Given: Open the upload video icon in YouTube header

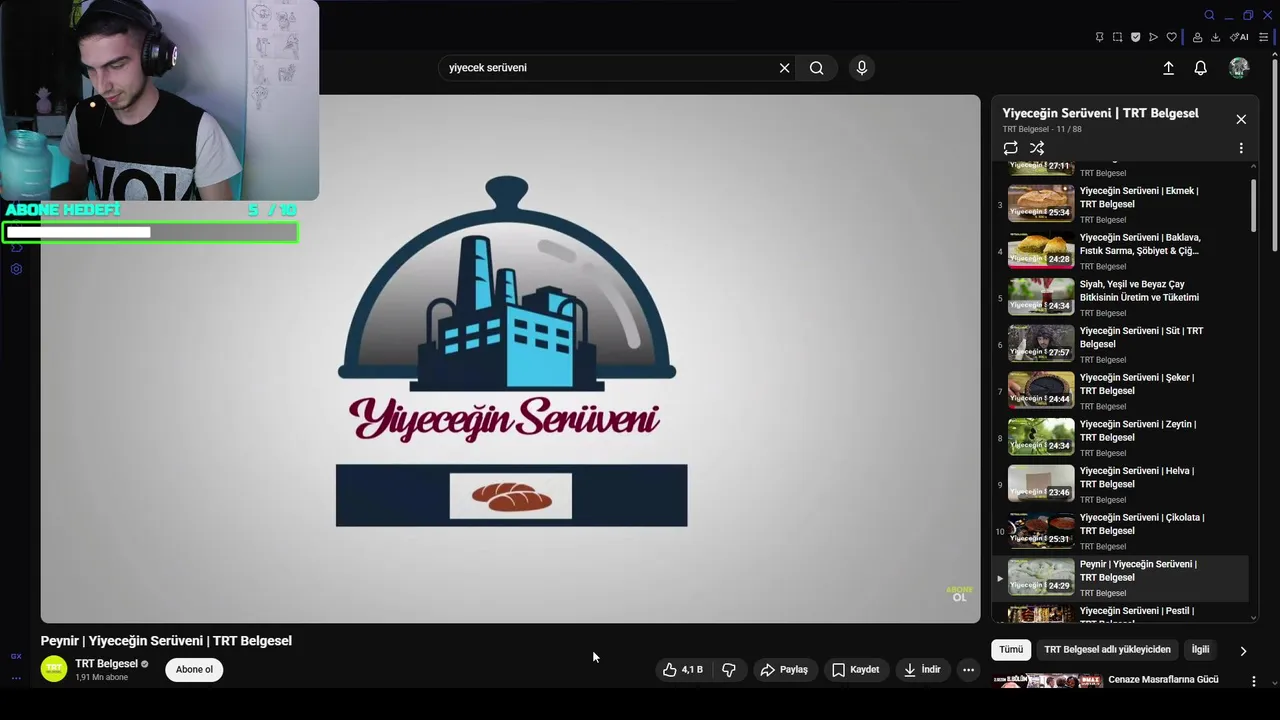Looking at the screenshot, I should 1168,68.
